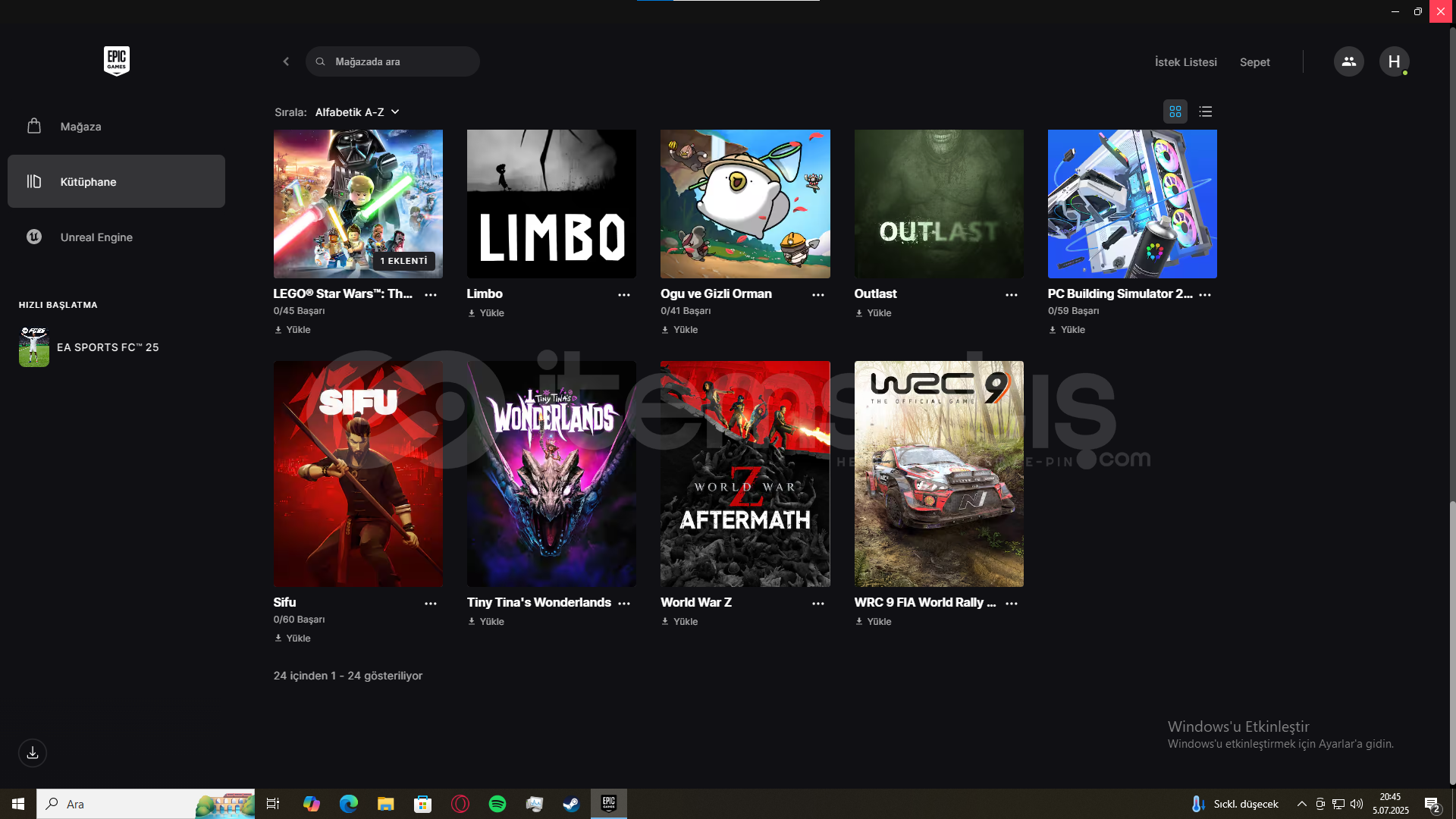Click Yükle under Sifu
Screen dimensions: 1456x819
(293, 639)
